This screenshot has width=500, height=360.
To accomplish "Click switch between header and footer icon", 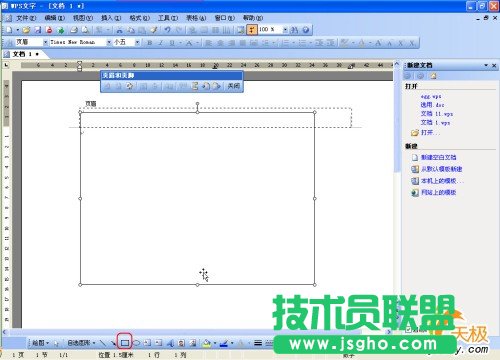I will [194, 86].
